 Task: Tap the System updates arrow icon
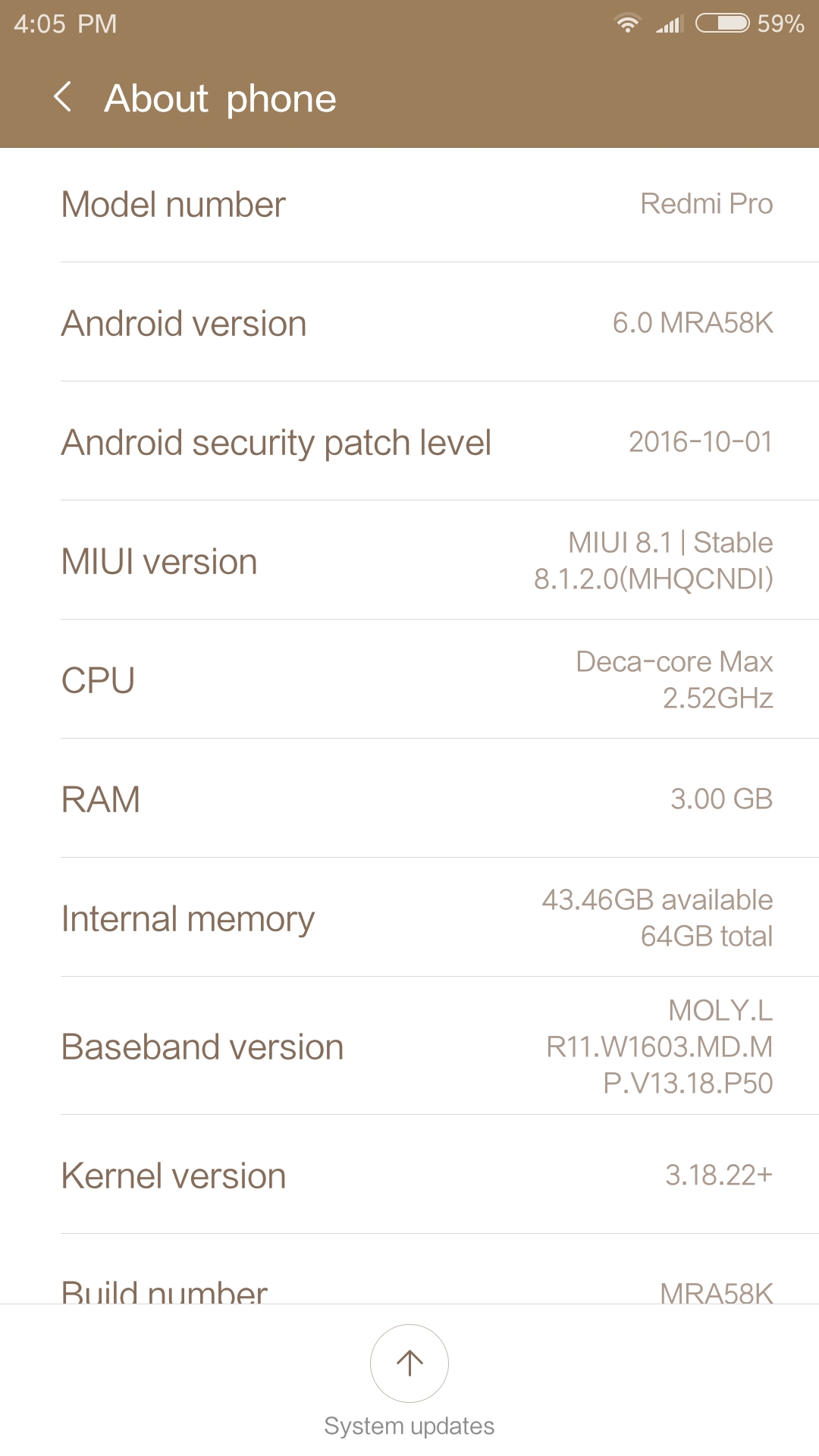pos(409,1363)
